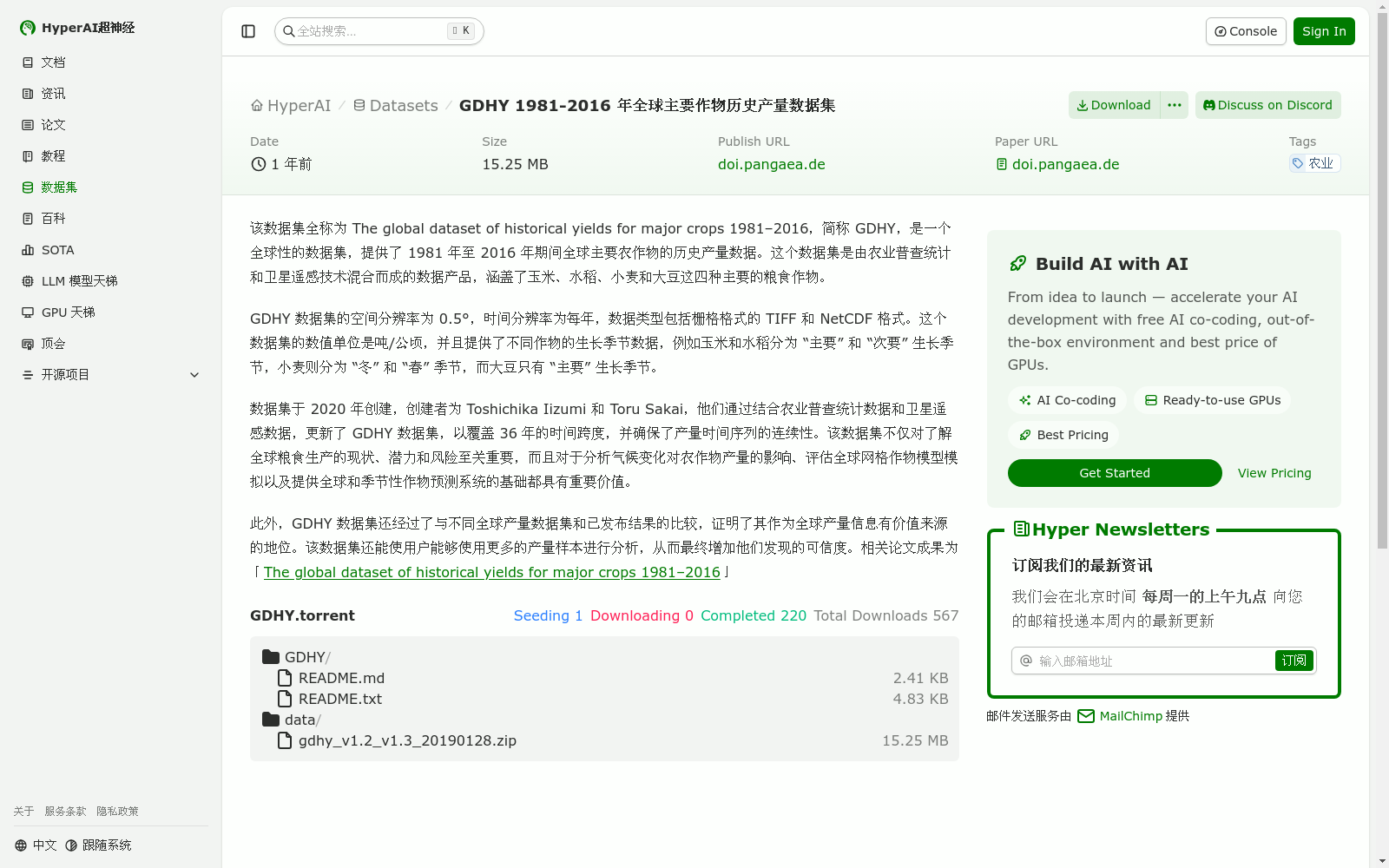1389x868 pixels.
Task: Open Publish URL doi.pangaea.de link
Action: 772,164
